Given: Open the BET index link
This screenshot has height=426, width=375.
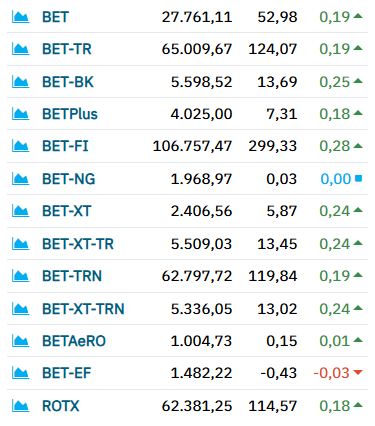Looking at the screenshot, I should [55, 17].
